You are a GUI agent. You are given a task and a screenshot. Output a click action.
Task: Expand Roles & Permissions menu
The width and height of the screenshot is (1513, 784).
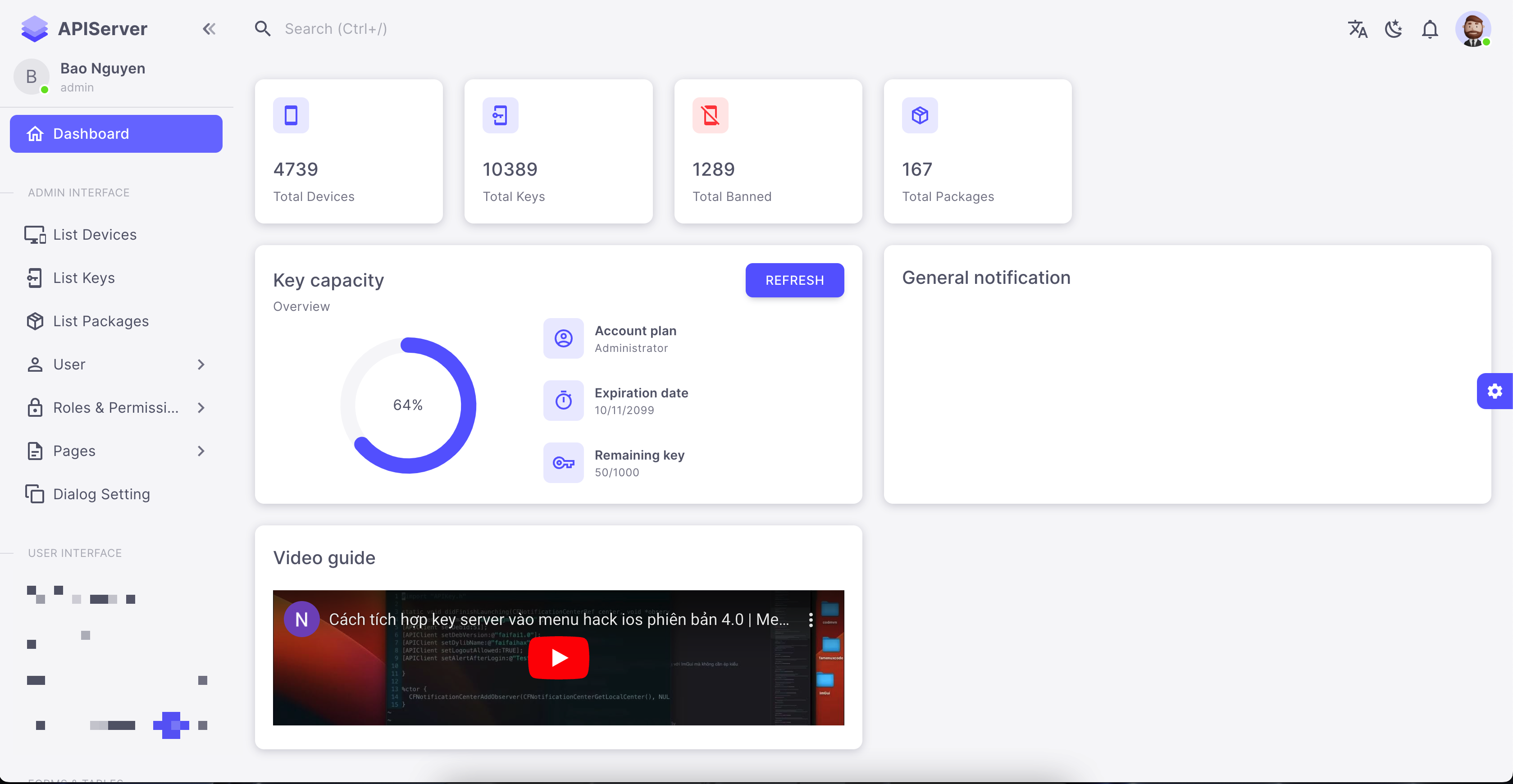(116, 408)
